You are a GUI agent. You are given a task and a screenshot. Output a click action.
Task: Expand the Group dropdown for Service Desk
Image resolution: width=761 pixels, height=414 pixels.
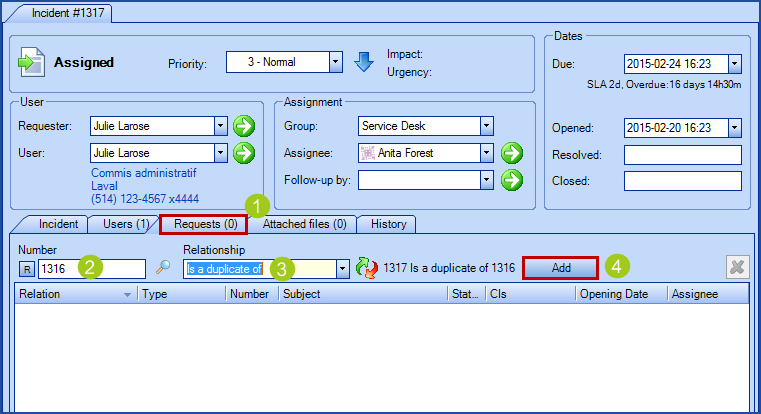click(x=486, y=127)
